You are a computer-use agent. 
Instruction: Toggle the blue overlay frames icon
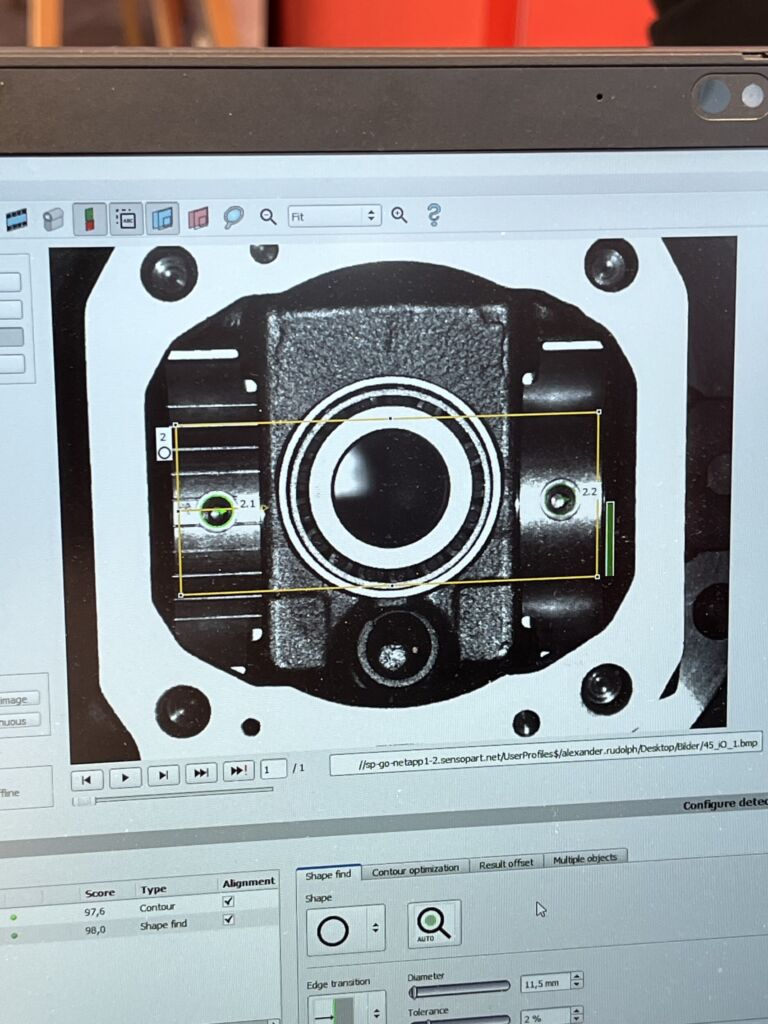coord(162,218)
